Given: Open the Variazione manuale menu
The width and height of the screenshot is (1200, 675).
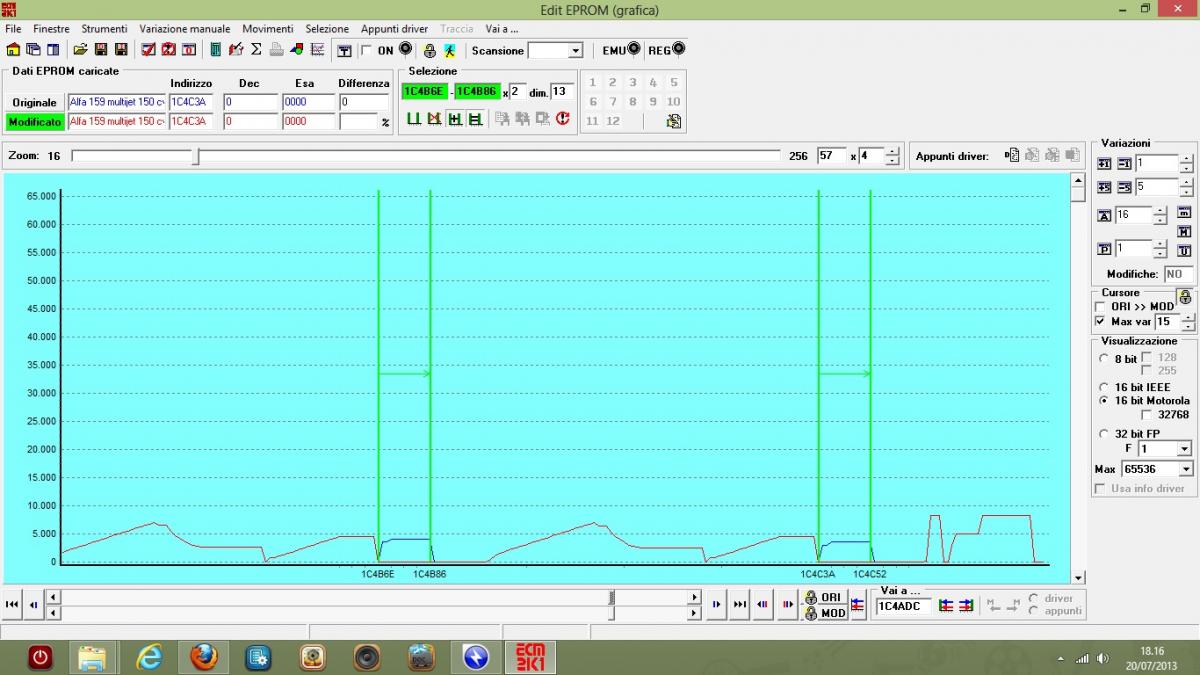Looking at the screenshot, I should pos(184,29).
